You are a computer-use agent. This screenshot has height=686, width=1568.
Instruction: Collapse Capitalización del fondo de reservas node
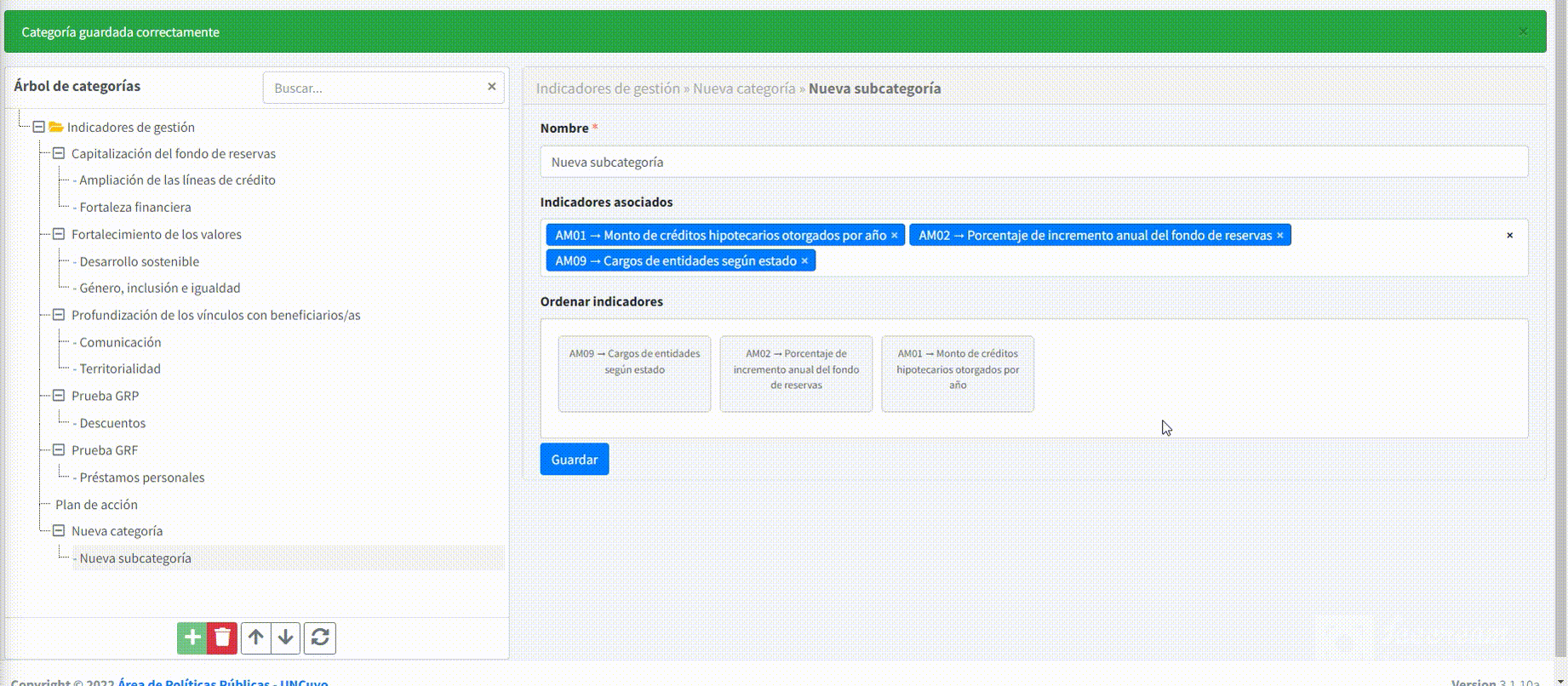pyautogui.click(x=59, y=153)
